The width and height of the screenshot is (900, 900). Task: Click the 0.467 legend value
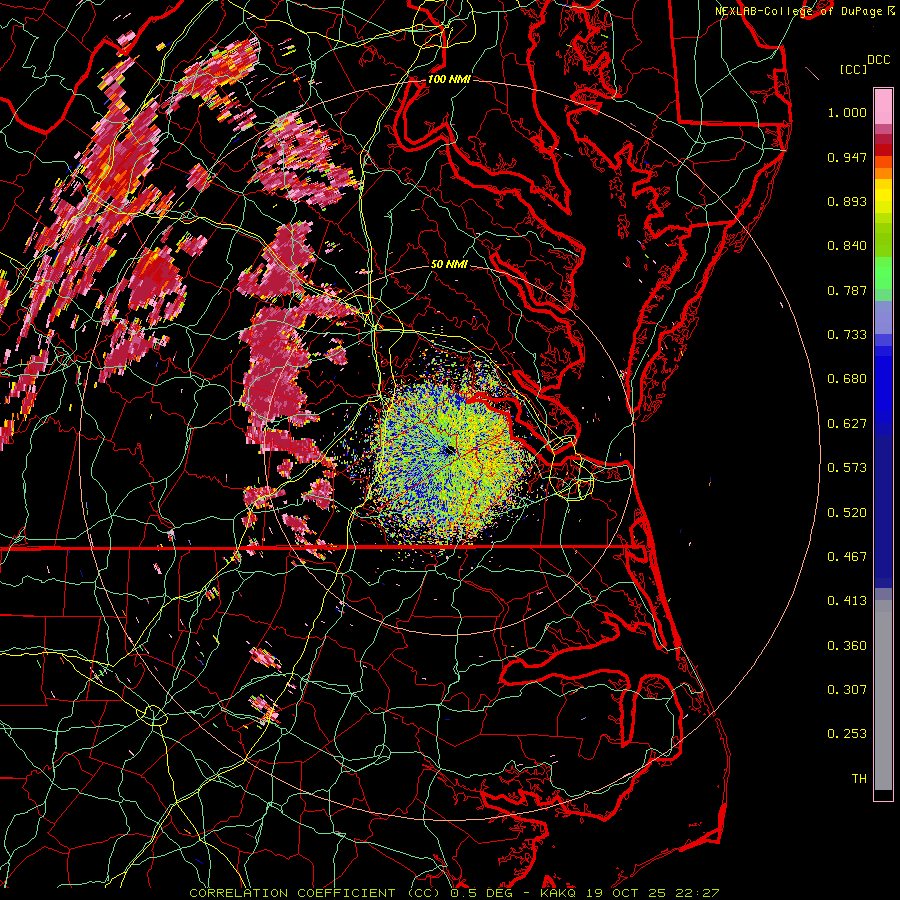click(x=847, y=557)
